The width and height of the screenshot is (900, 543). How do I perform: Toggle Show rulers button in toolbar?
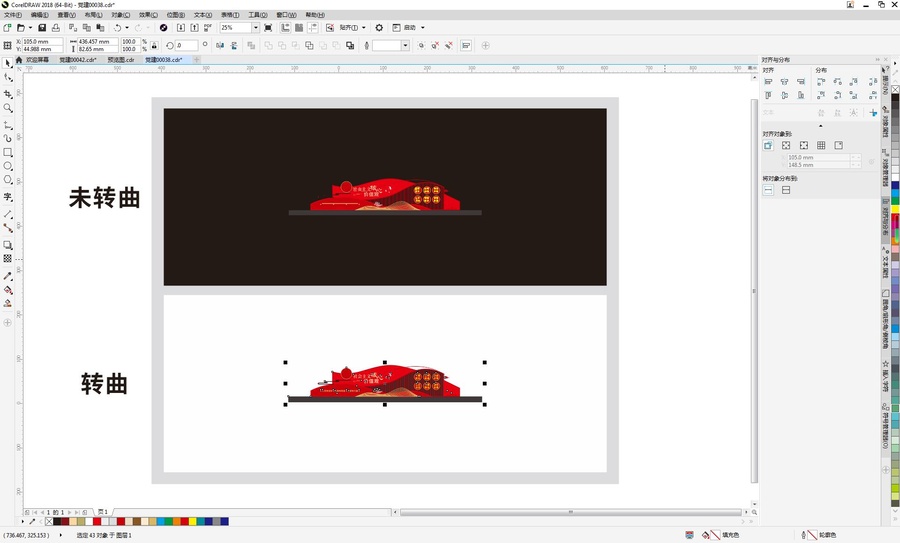[285, 28]
